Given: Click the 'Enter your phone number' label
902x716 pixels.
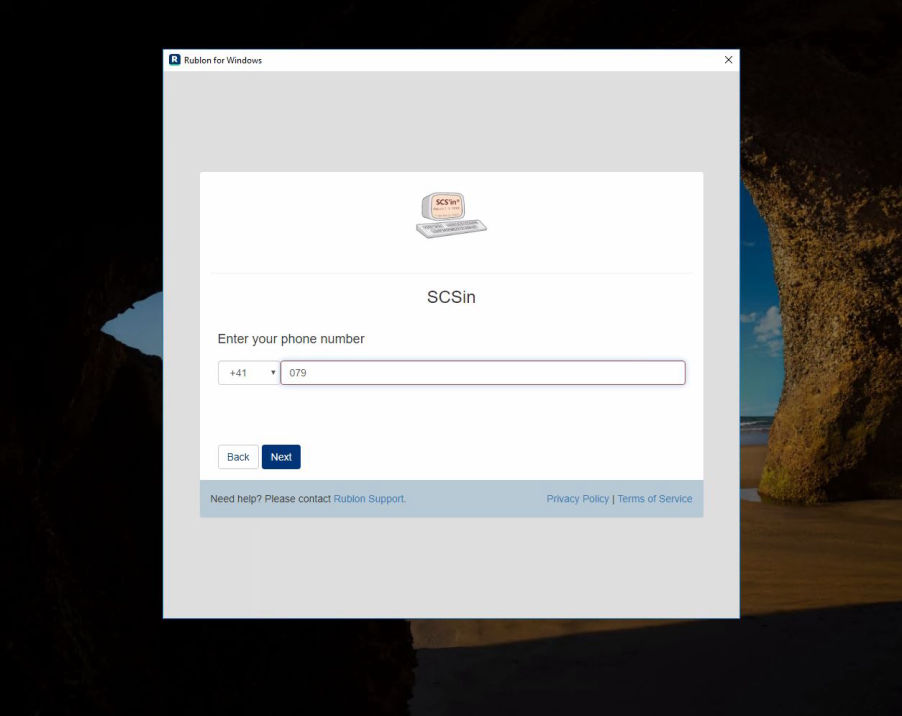Looking at the screenshot, I should [x=291, y=339].
